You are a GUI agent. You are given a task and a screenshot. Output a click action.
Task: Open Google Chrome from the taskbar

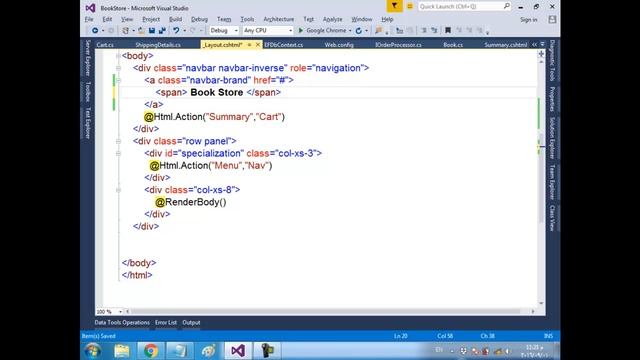tap(151, 351)
